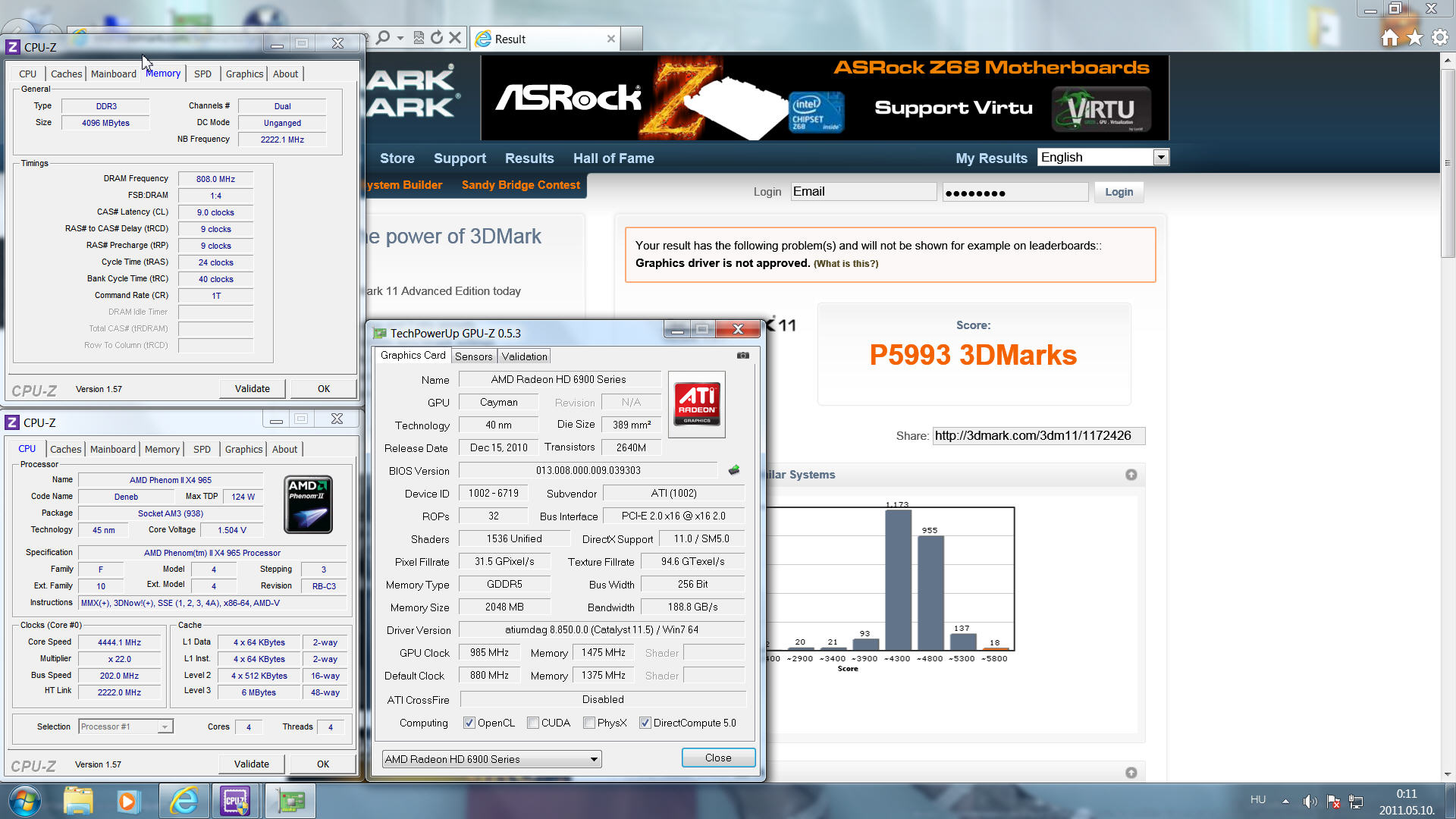Toggle the OpenCL checkbox
The width and height of the screenshot is (1456, 819).
coord(469,723)
